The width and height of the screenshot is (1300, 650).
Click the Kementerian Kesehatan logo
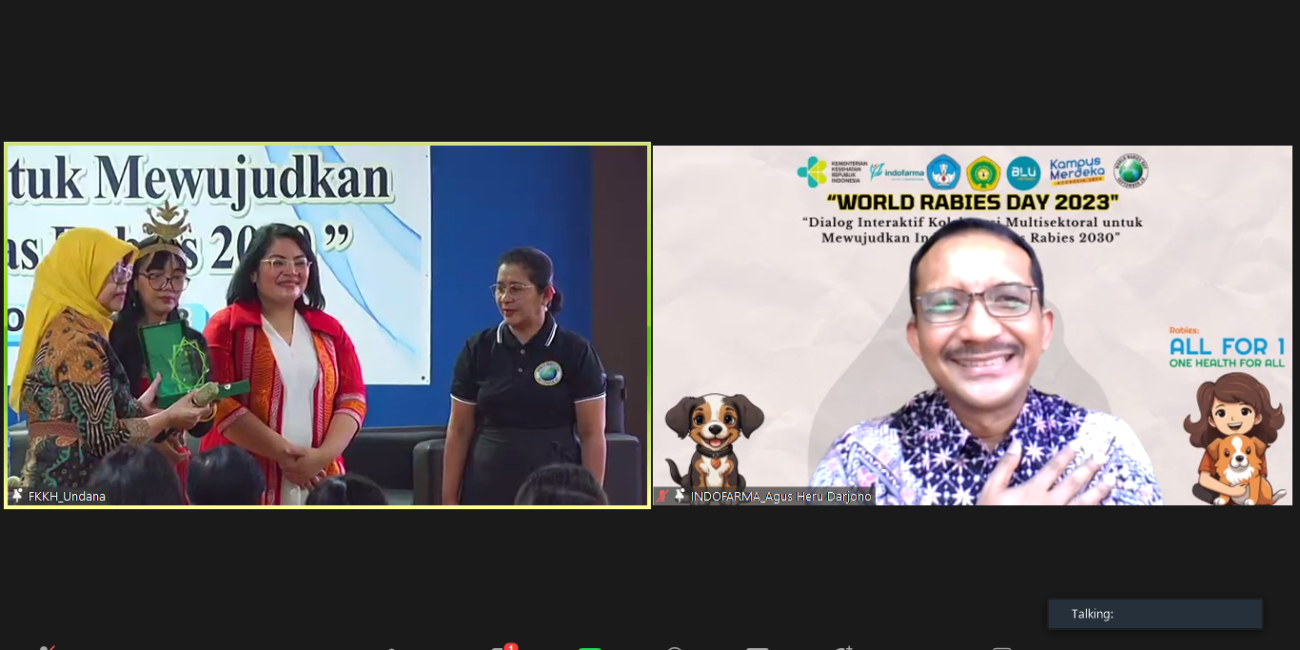click(828, 172)
